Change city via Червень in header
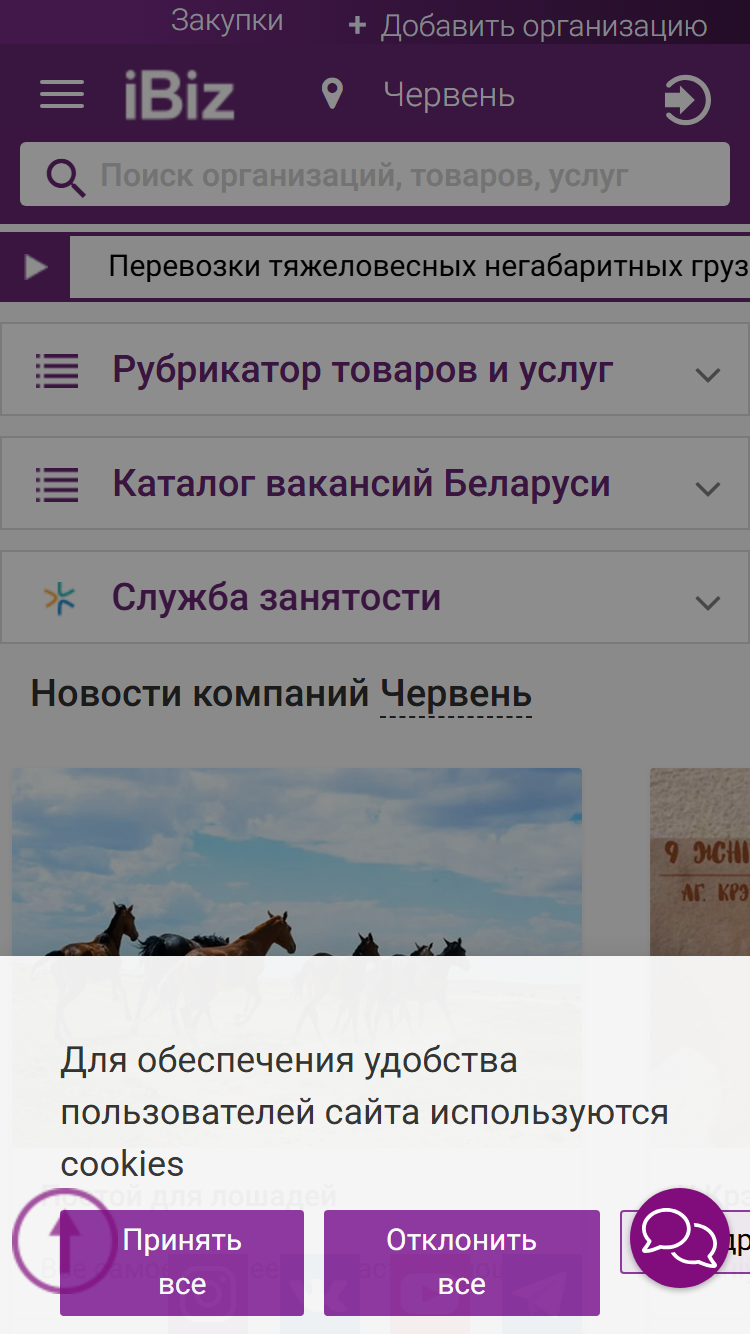 coord(449,95)
